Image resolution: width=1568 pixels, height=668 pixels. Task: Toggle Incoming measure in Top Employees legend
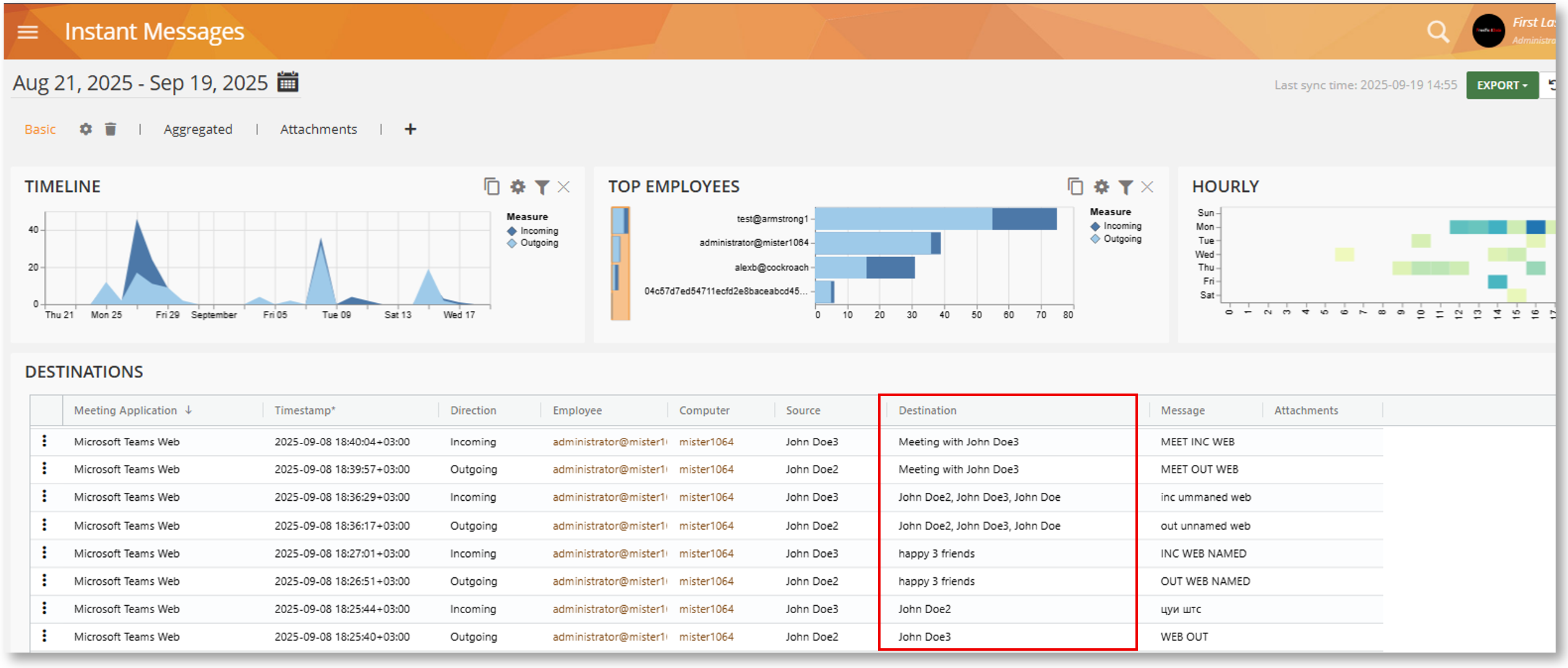coord(1121,226)
